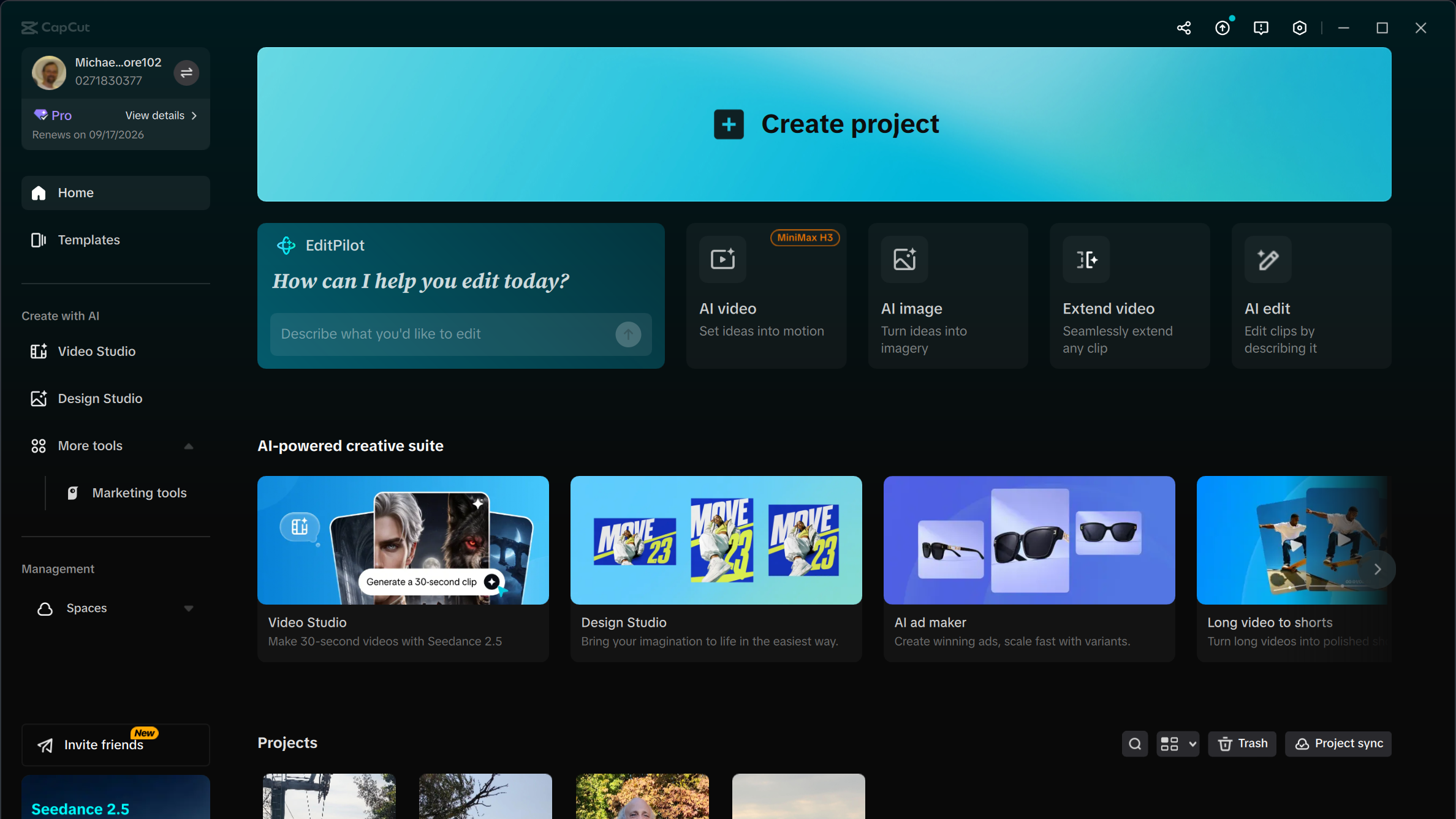Expand the Spaces dropdown
The image size is (1456, 819).
point(189,608)
